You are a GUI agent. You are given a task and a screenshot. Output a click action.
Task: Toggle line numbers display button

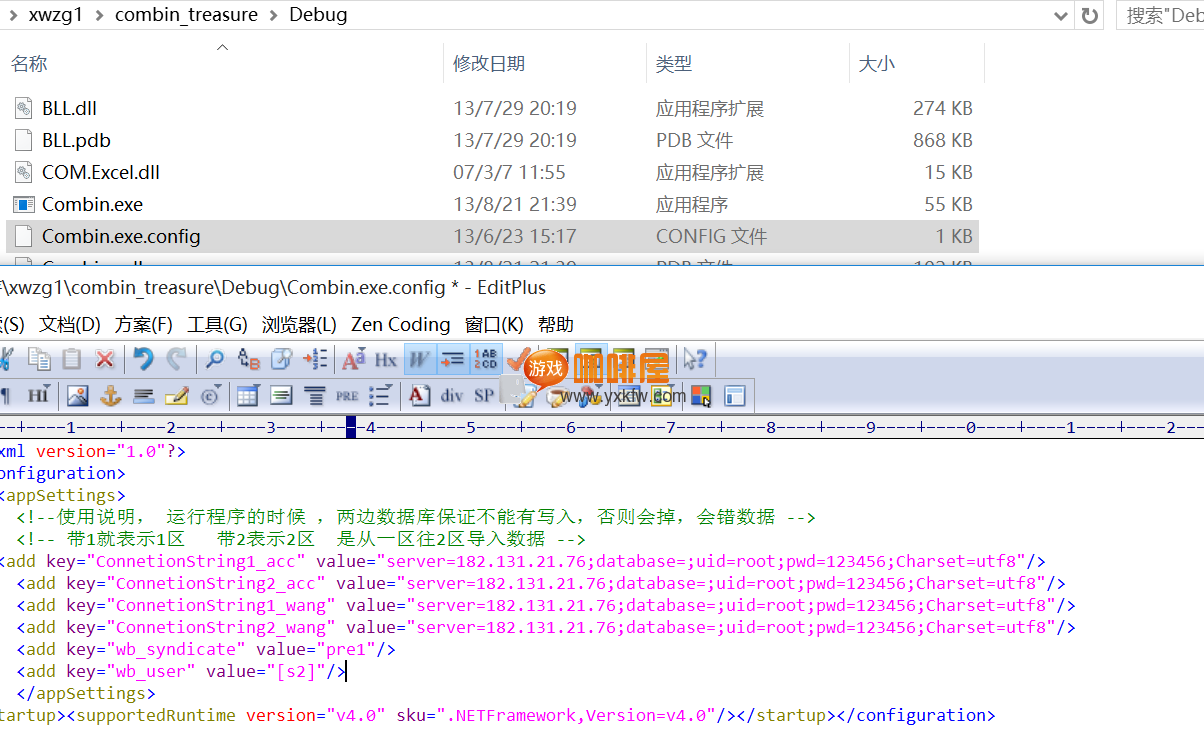(x=487, y=359)
